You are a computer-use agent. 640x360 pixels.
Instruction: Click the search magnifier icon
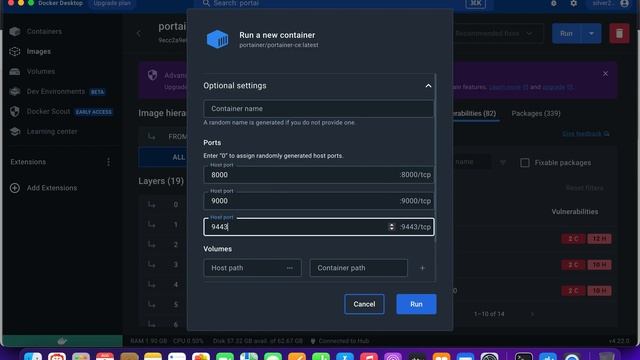click(206, 3)
